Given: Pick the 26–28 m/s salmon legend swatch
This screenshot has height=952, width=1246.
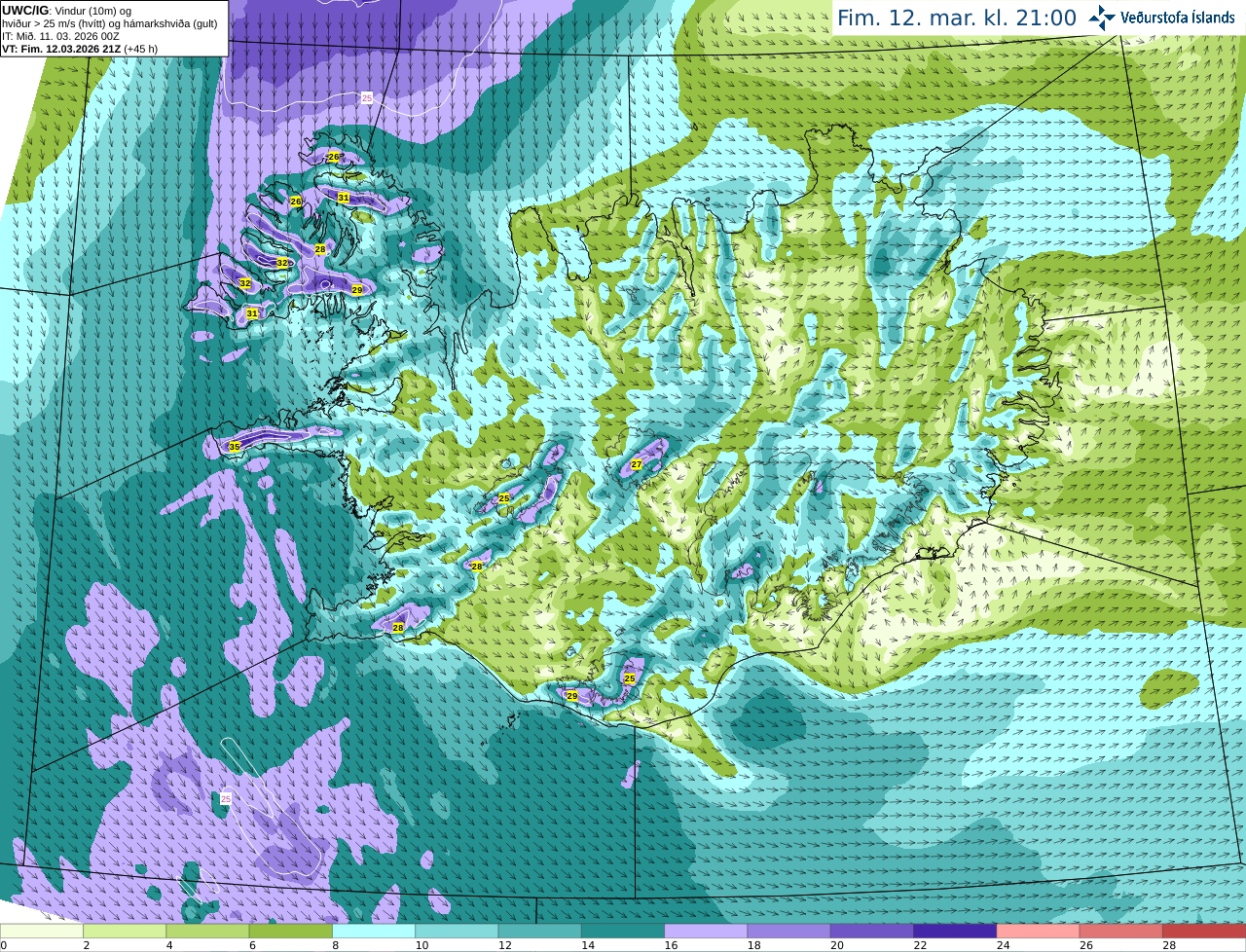Looking at the screenshot, I should tap(1121, 931).
